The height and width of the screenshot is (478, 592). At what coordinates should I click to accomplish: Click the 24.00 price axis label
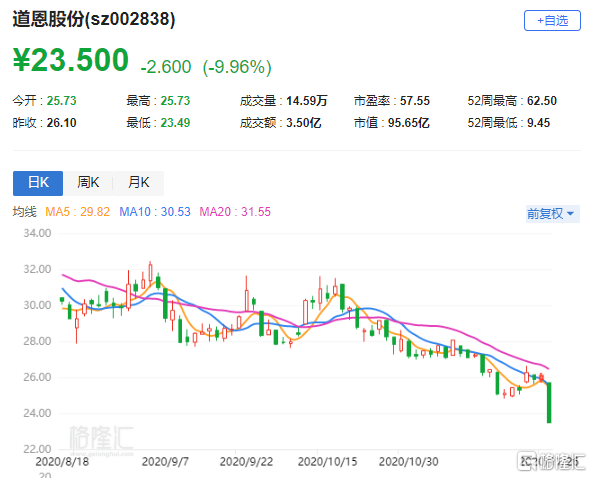(x=37, y=413)
